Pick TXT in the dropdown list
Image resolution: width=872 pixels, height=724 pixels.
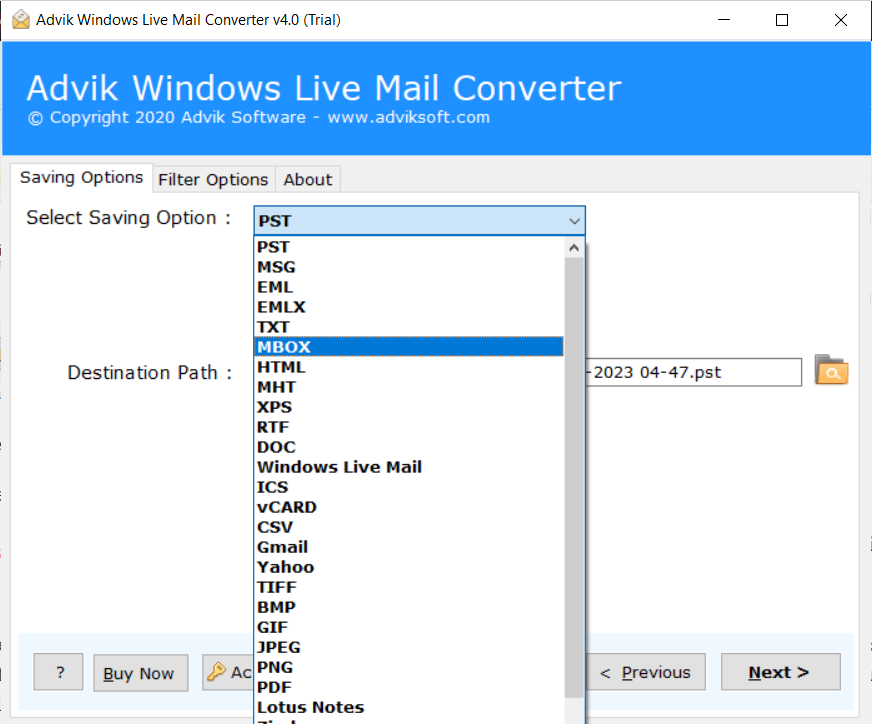click(409, 327)
